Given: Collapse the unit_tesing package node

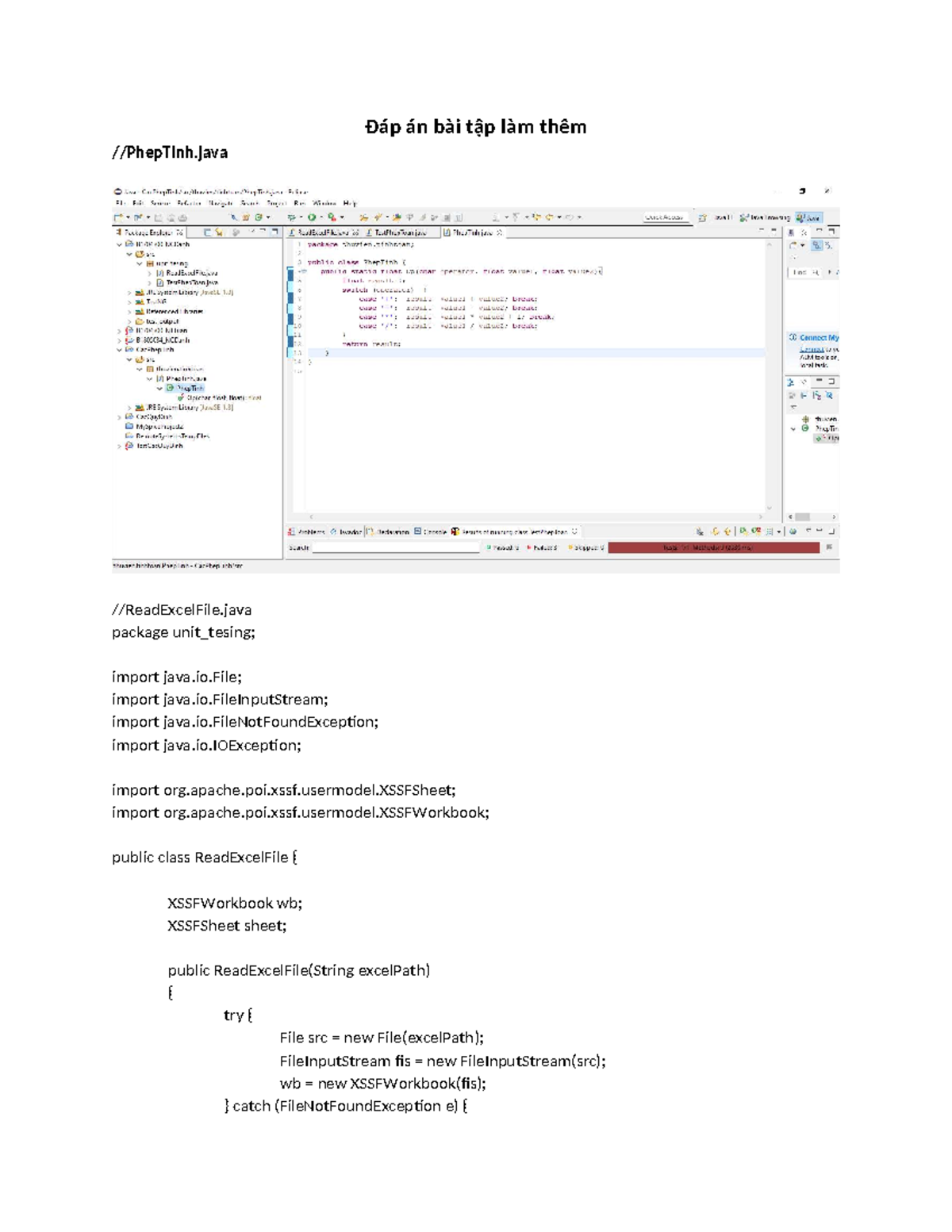Looking at the screenshot, I should click(139, 263).
